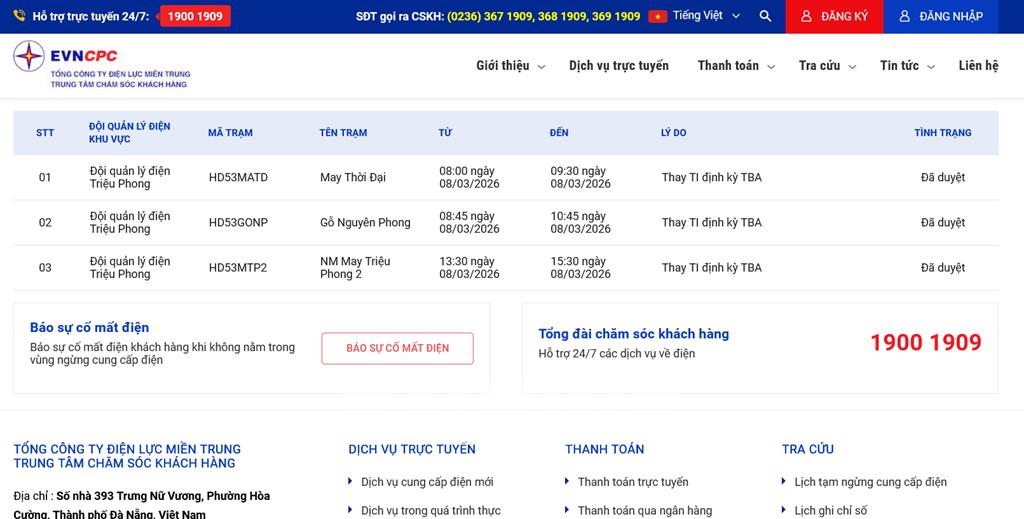Open Lịch tạm ngừng cung cấp điện link
This screenshot has width=1024, height=519.
click(870, 482)
